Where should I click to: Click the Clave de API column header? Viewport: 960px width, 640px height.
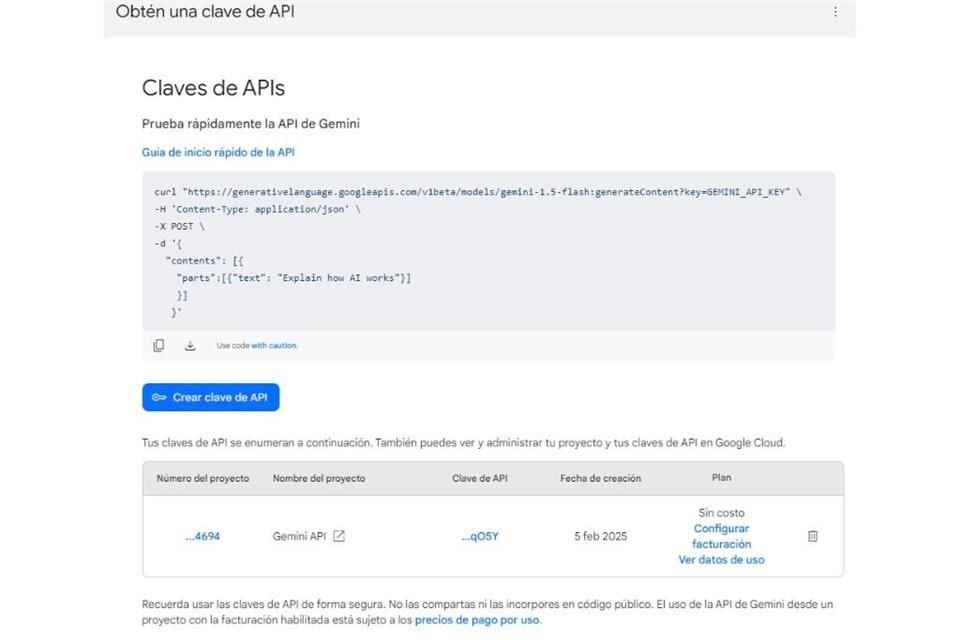pos(480,478)
